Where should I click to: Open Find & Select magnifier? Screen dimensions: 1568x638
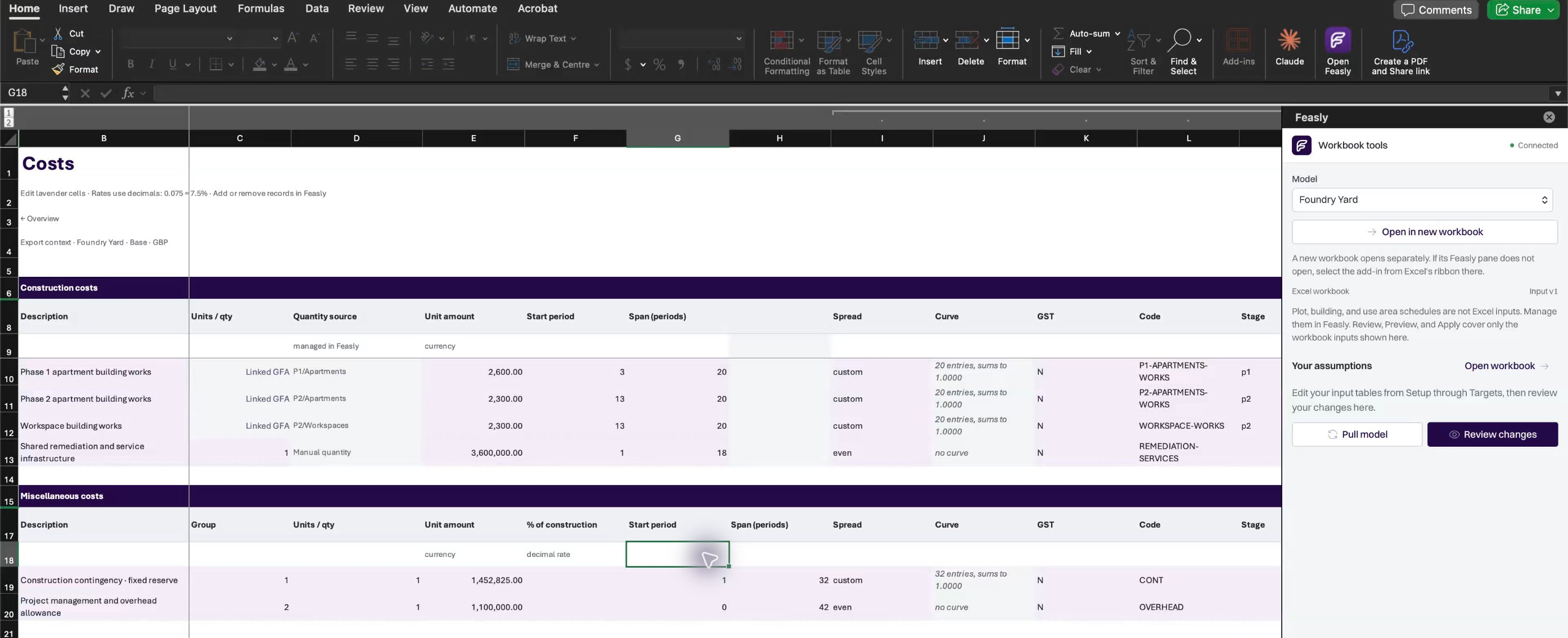tap(1179, 40)
